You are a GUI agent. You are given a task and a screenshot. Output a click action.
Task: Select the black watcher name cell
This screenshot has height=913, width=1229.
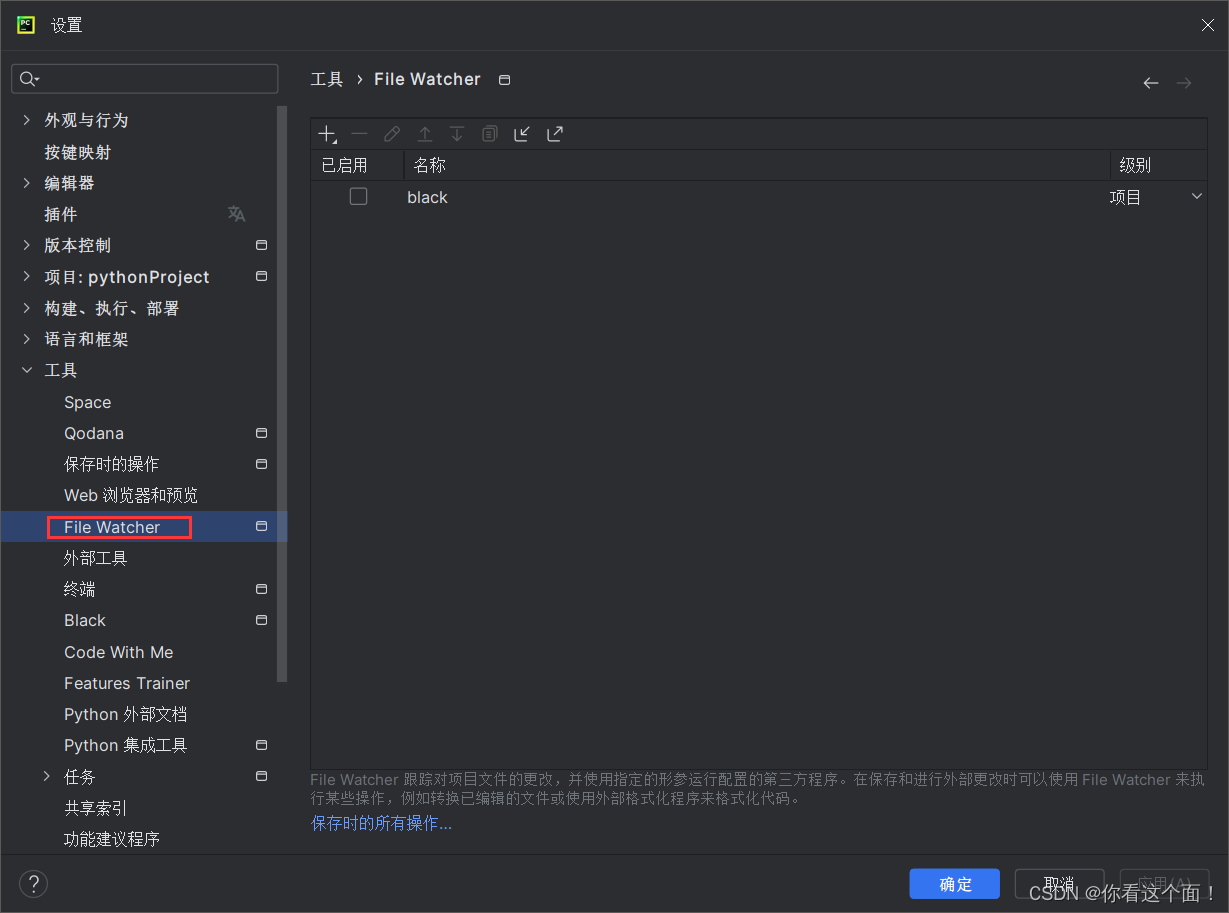(x=427, y=197)
